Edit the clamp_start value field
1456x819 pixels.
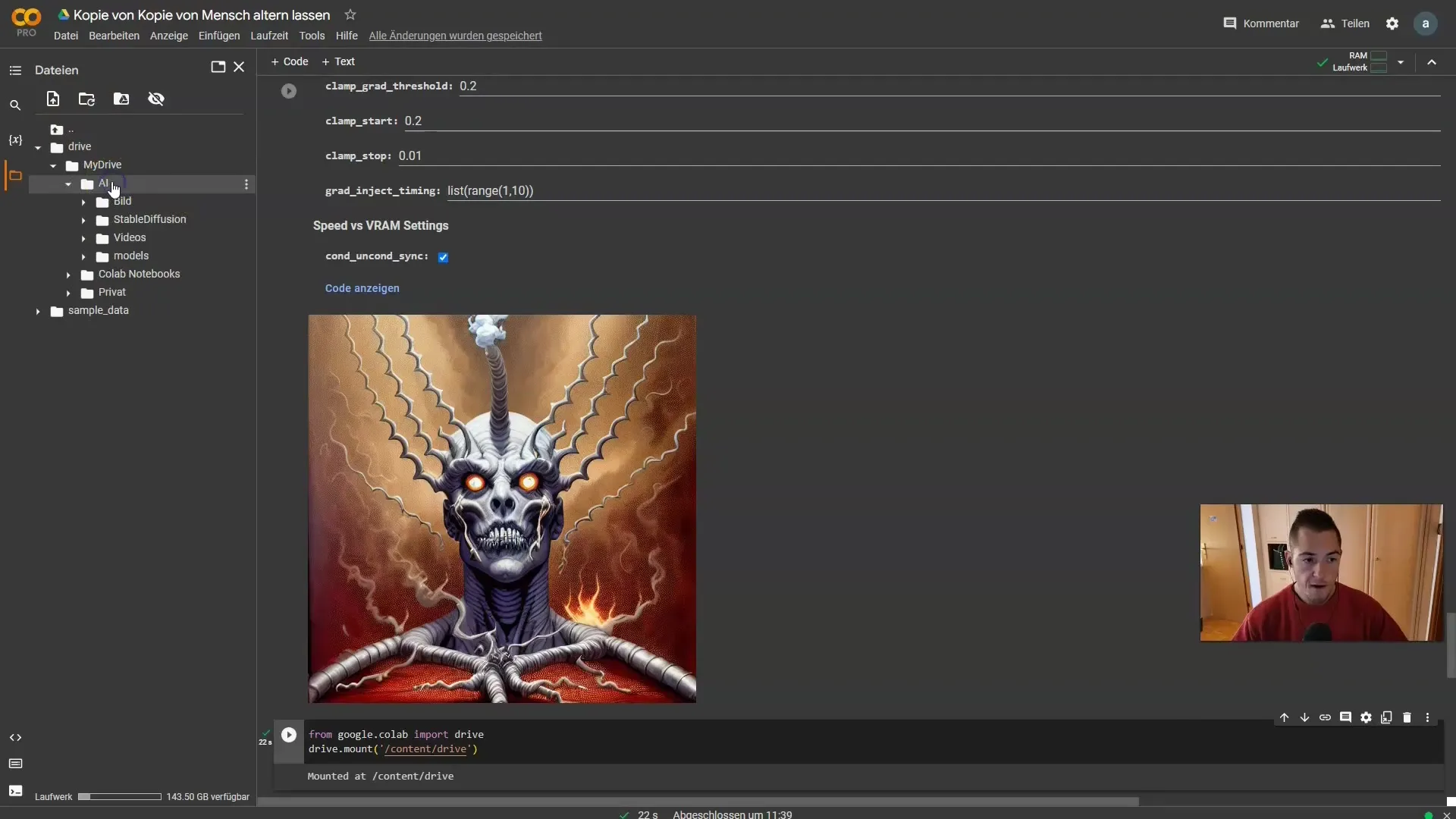point(922,121)
